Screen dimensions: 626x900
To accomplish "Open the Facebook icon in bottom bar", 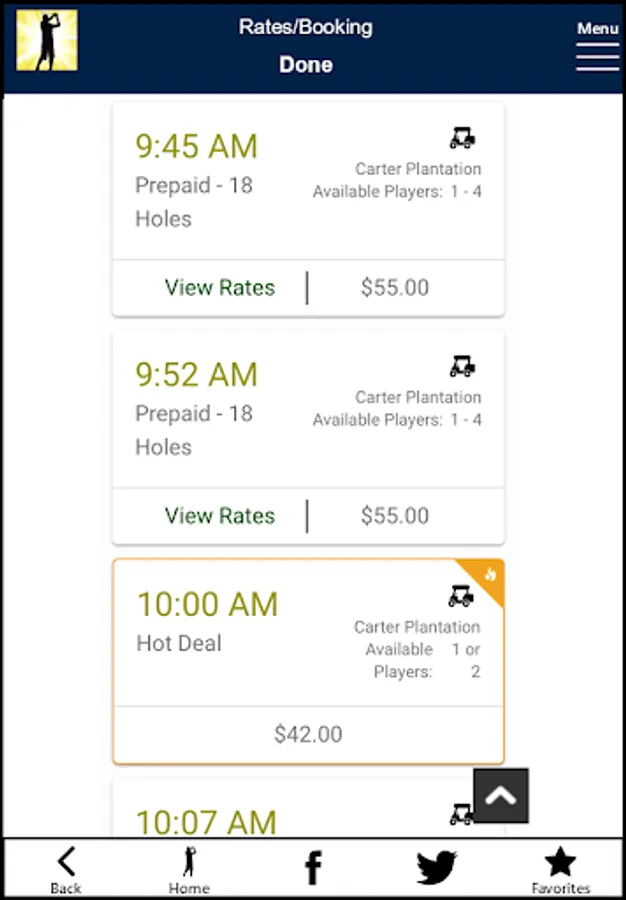I will pos(313,868).
